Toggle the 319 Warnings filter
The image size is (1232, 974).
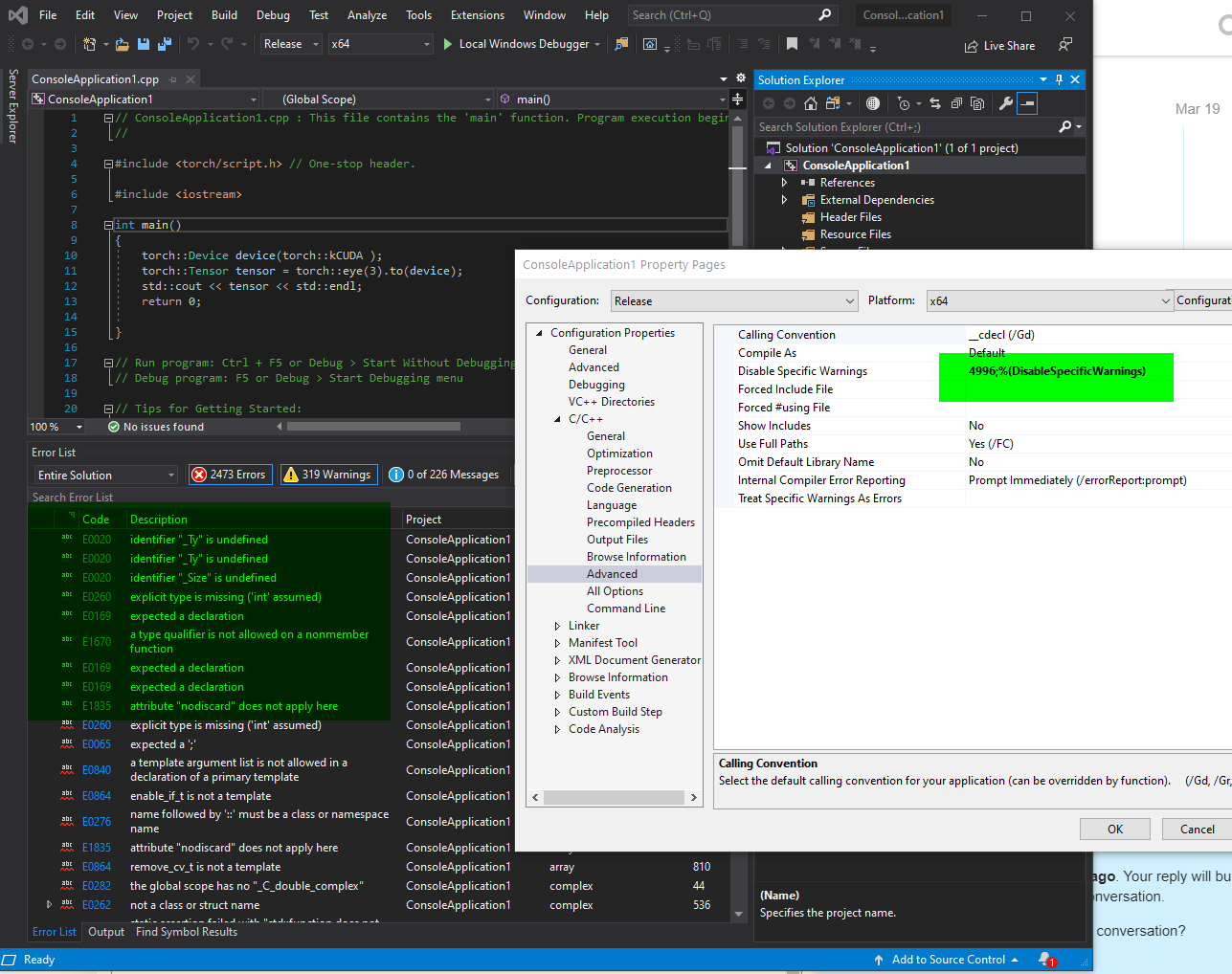[x=327, y=475]
